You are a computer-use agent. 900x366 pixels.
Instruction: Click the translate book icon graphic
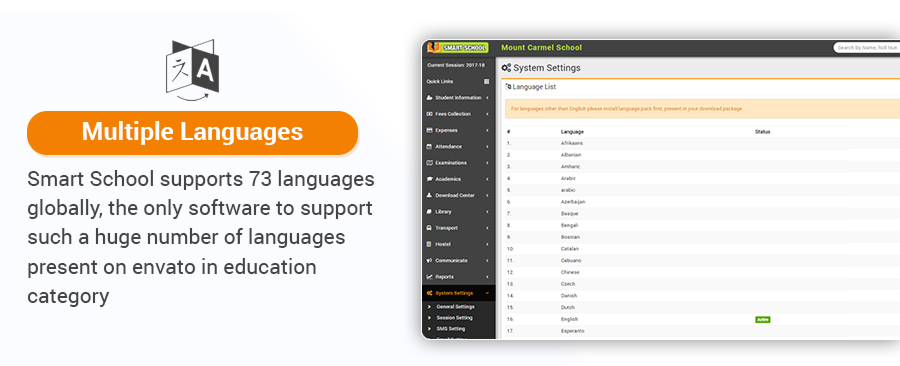tap(192, 70)
